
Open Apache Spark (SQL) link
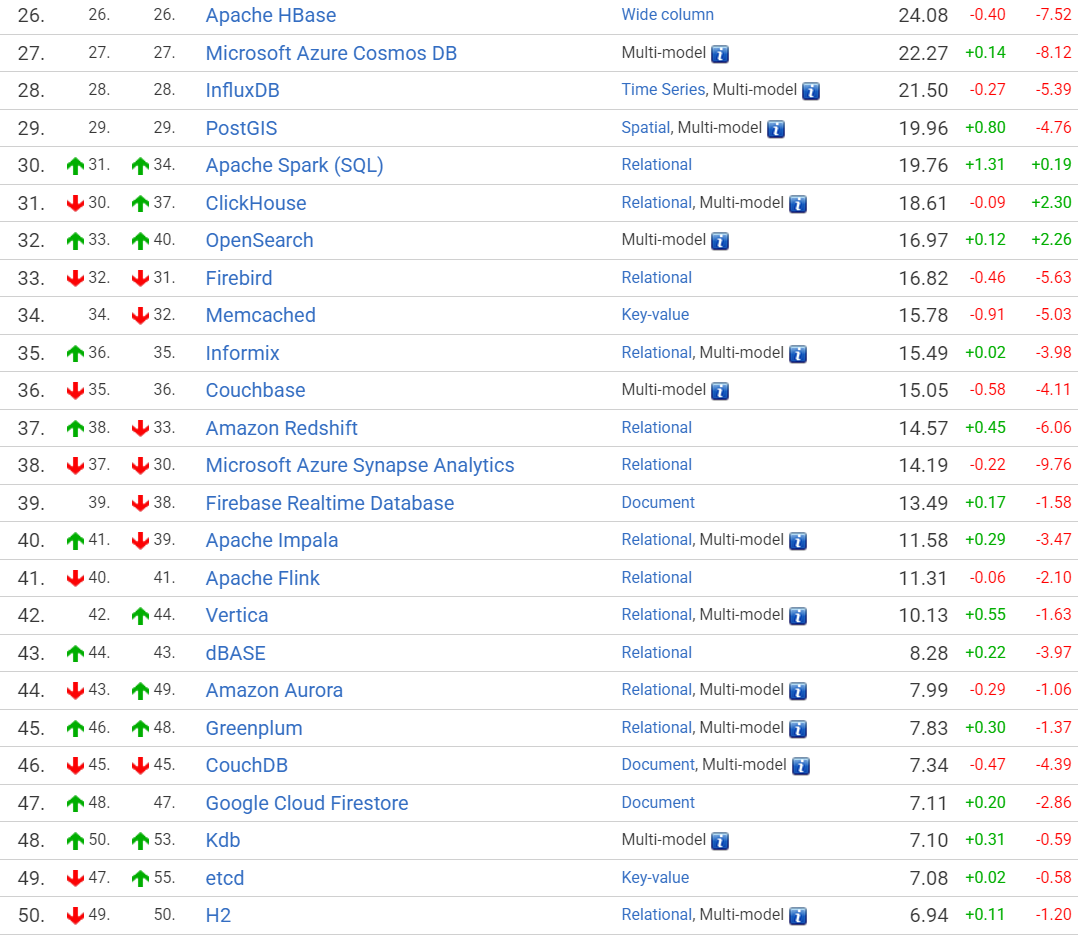(294, 165)
